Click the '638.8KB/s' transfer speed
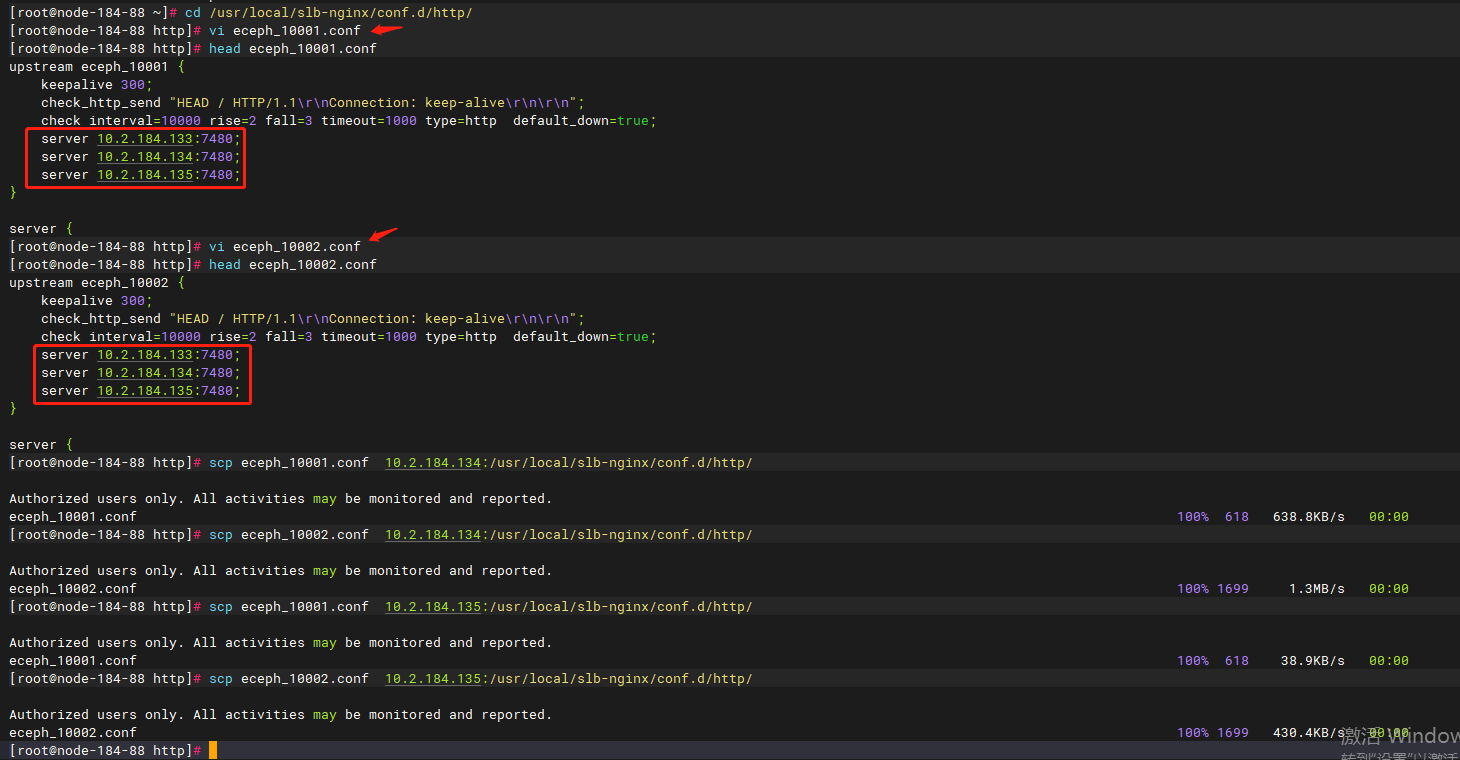1460x760 pixels. 1309,516
